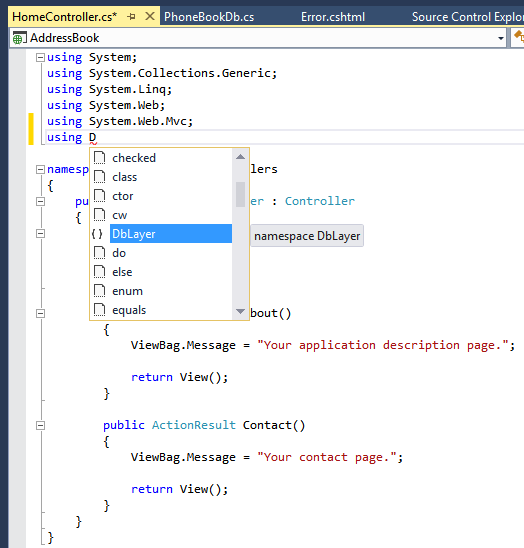Click the 'Controller' base class name
This screenshot has width=524, height=548.
click(320, 201)
